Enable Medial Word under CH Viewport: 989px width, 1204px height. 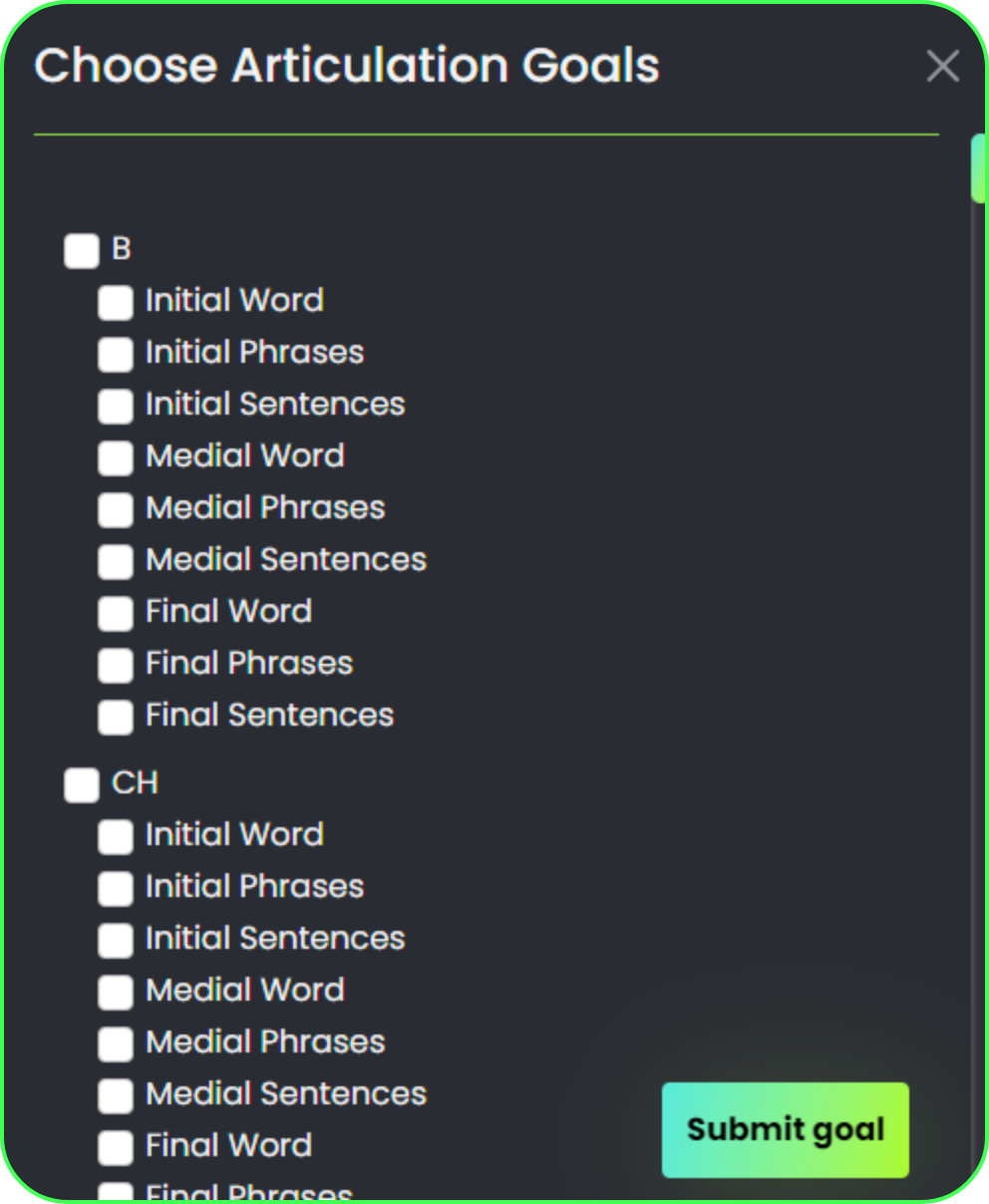pos(116,993)
